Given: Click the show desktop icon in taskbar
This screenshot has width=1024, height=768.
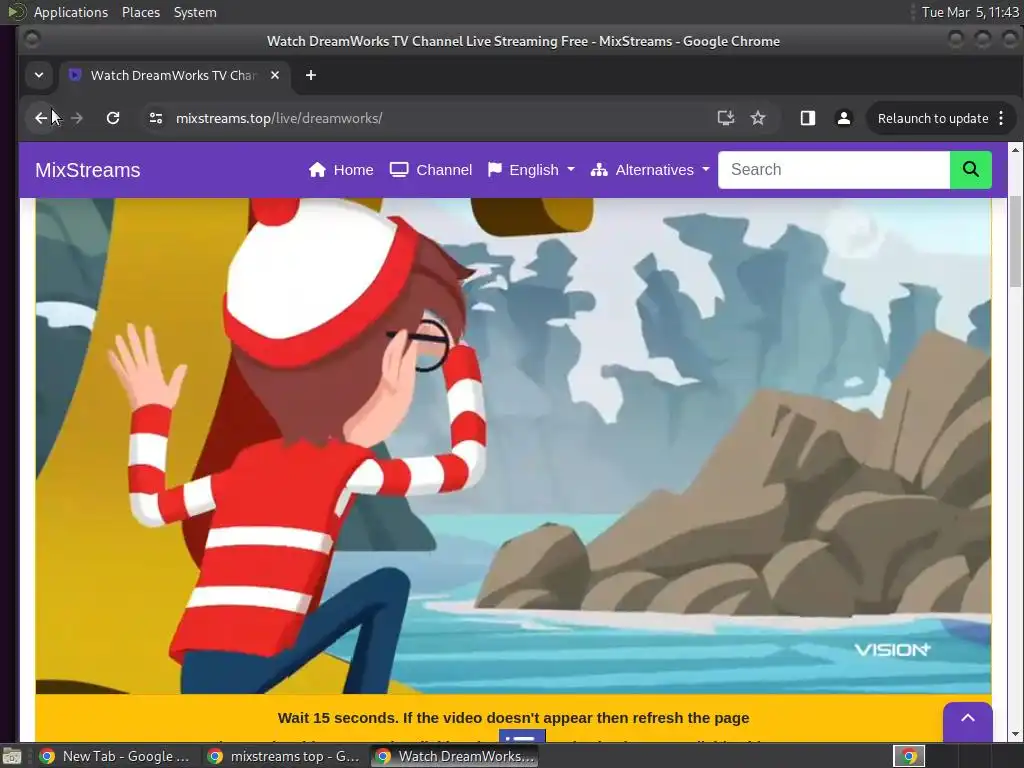Looking at the screenshot, I should [x=12, y=756].
